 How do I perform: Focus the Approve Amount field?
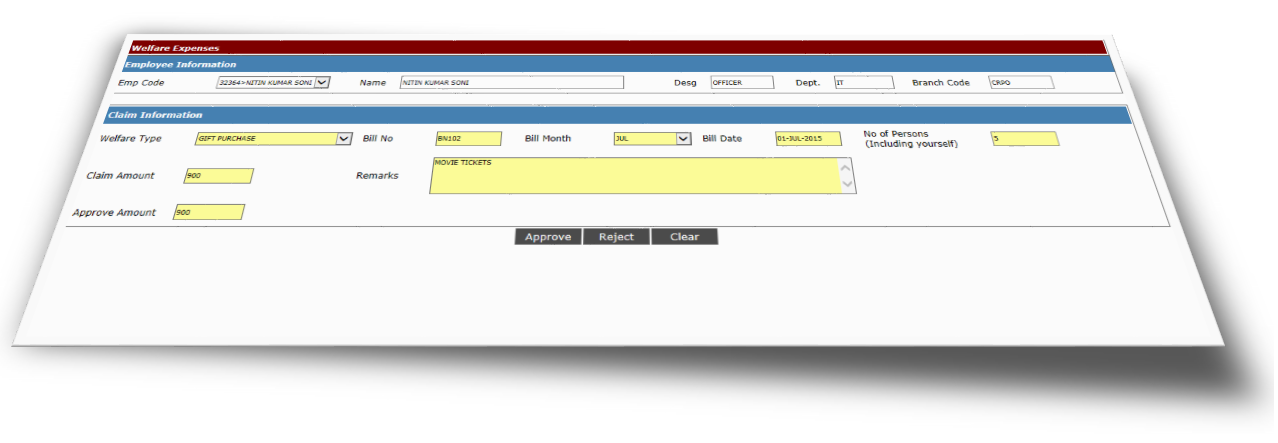coord(208,212)
